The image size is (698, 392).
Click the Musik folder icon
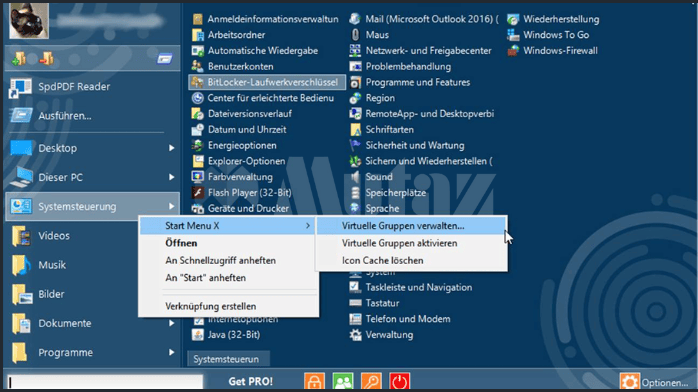pyautogui.click(x=21, y=265)
